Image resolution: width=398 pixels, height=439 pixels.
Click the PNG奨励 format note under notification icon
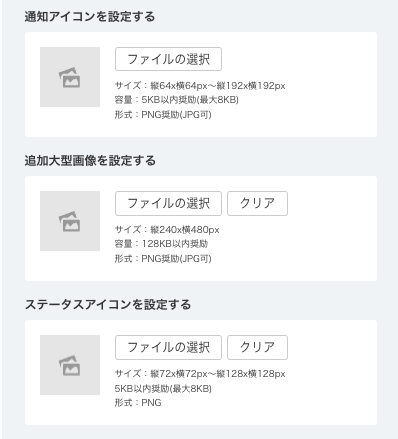pyautogui.click(x=163, y=114)
